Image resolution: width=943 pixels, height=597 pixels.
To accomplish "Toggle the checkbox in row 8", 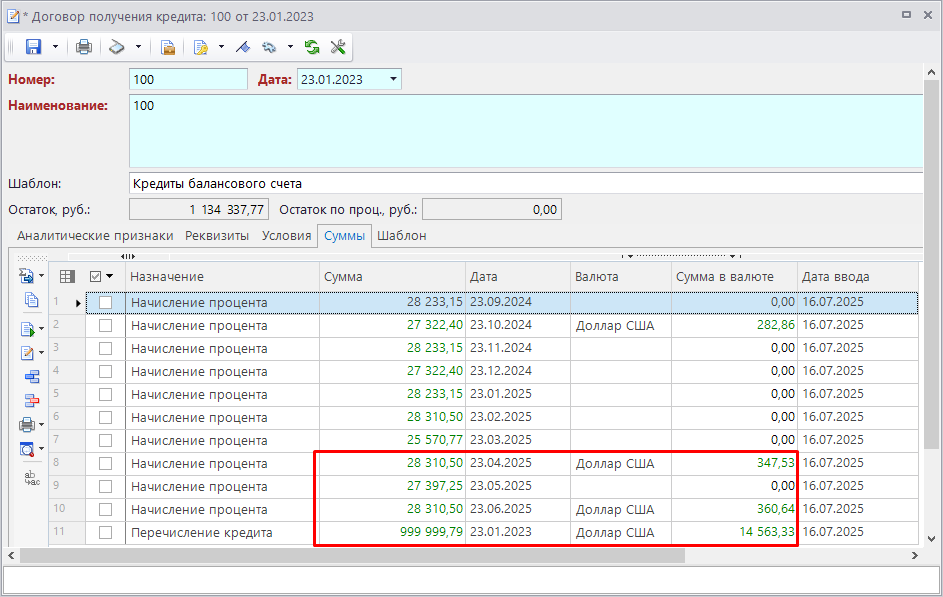I will pyautogui.click(x=105, y=464).
